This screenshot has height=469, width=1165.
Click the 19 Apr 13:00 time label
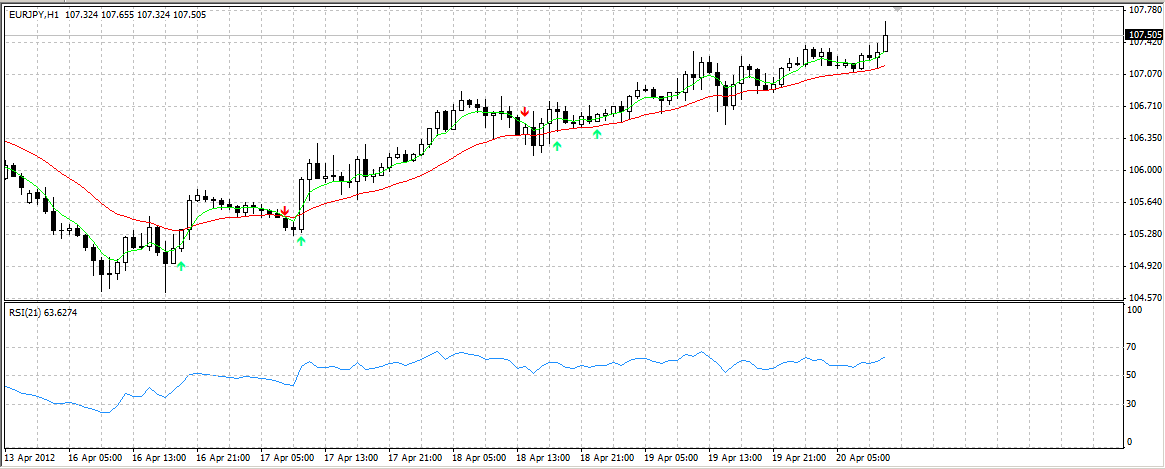[x=735, y=457]
